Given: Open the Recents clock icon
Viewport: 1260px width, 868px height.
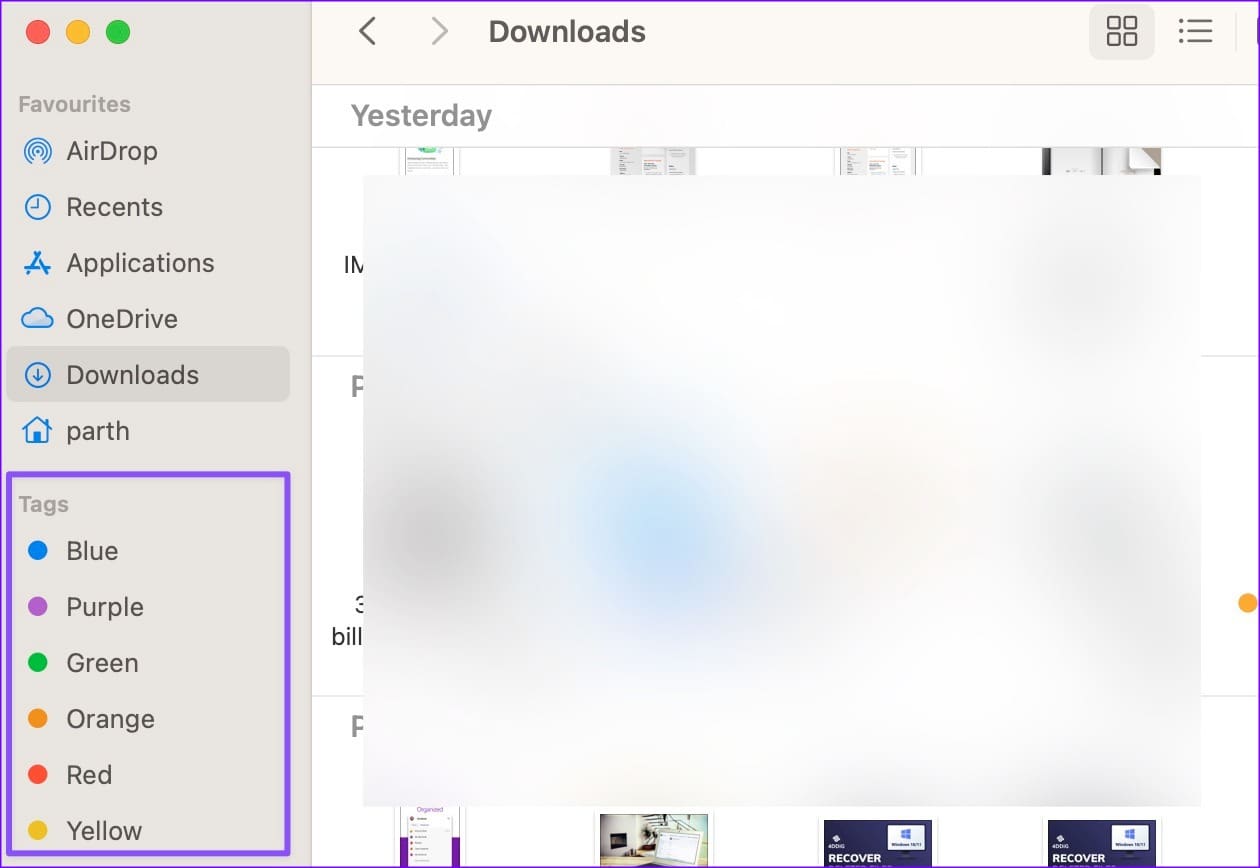Looking at the screenshot, I should click(x=38, y=207).
